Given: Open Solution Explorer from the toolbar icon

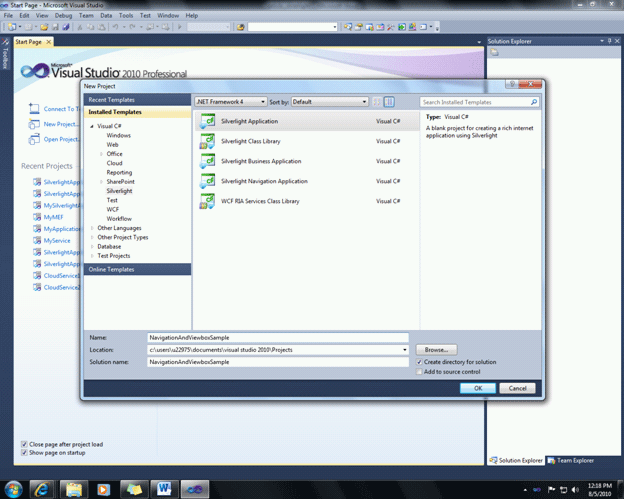Looking at the screenshot, I should pyautogui.click(x=347, y=27).
